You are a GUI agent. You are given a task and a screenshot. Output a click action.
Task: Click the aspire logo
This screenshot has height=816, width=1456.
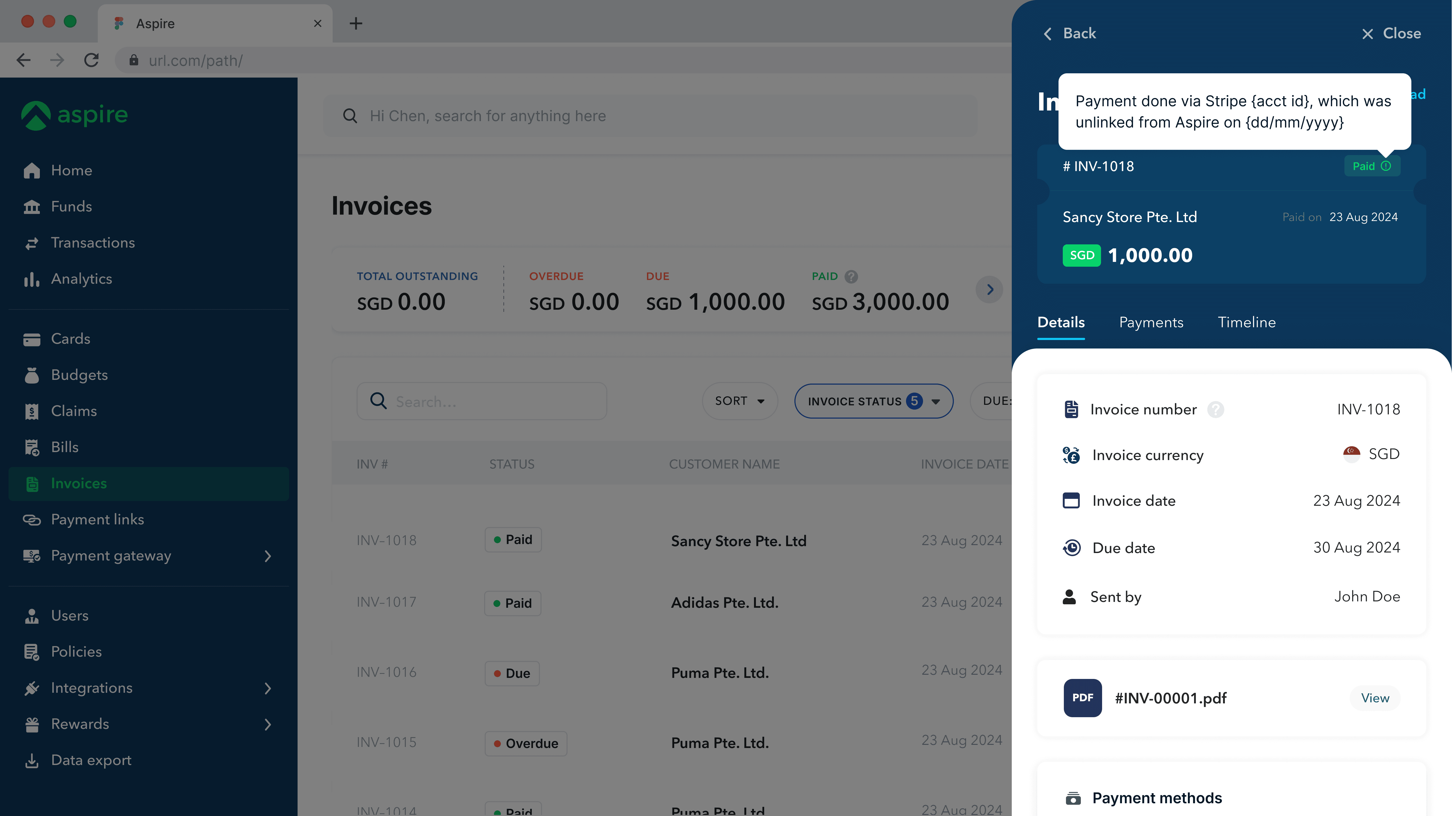pos(75,115)
